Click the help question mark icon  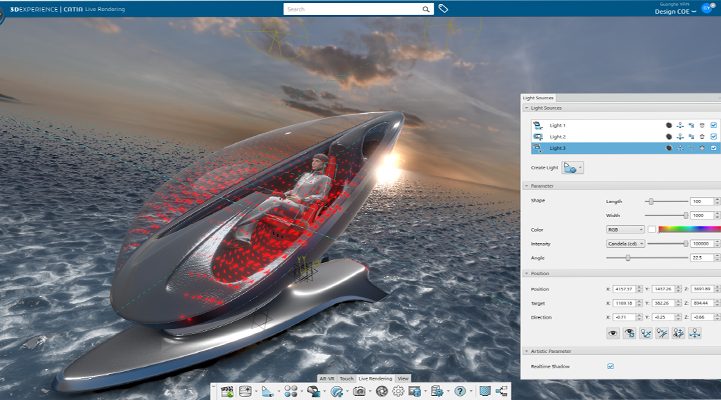(x=460, y=391)
